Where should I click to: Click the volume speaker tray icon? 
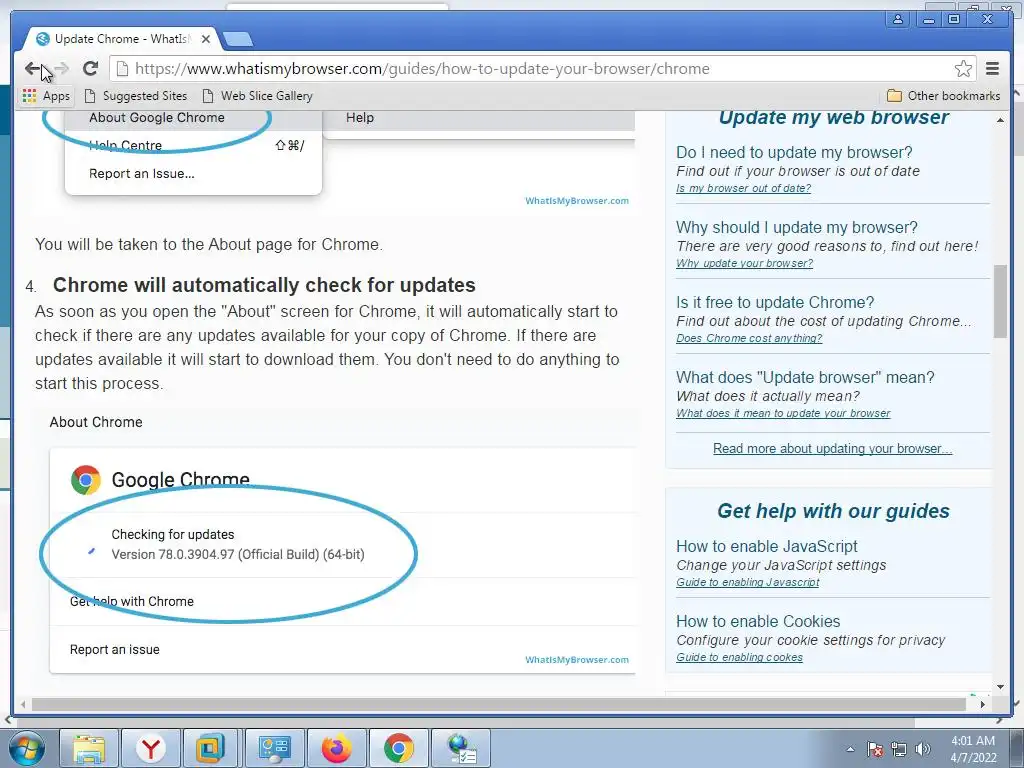click(x=923, y=749)
